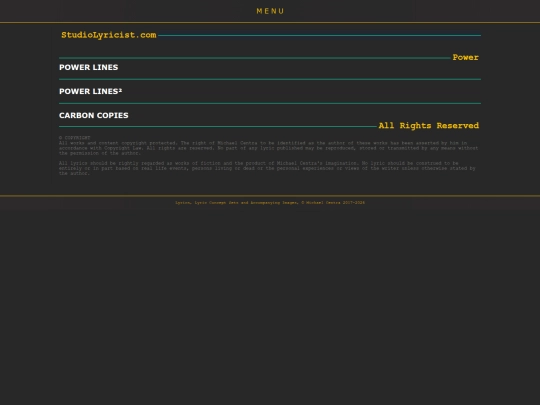Click the paragraph starting 'All lyrics should be rightly'
The height and width of the screenshot is (405, 540).
tap(267, 168)
